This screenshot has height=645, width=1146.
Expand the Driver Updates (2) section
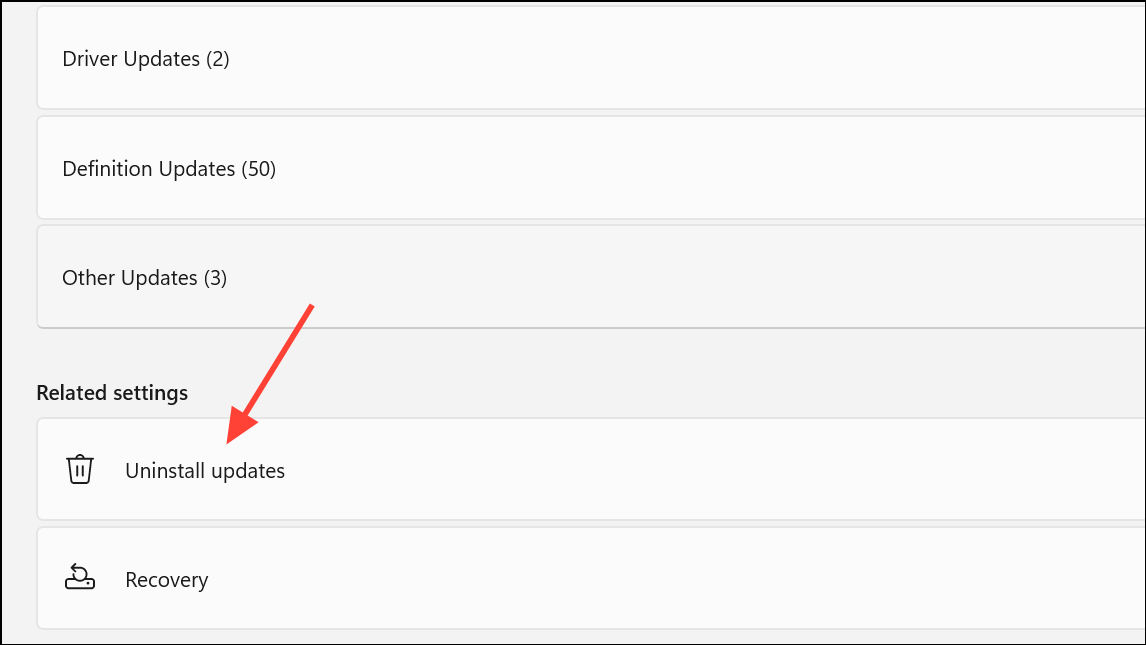[591, 58]
